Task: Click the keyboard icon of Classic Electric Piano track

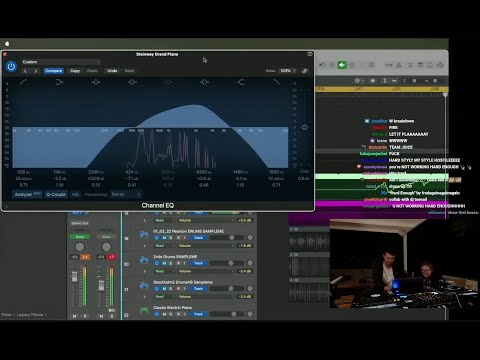Action: click(144, 311)
